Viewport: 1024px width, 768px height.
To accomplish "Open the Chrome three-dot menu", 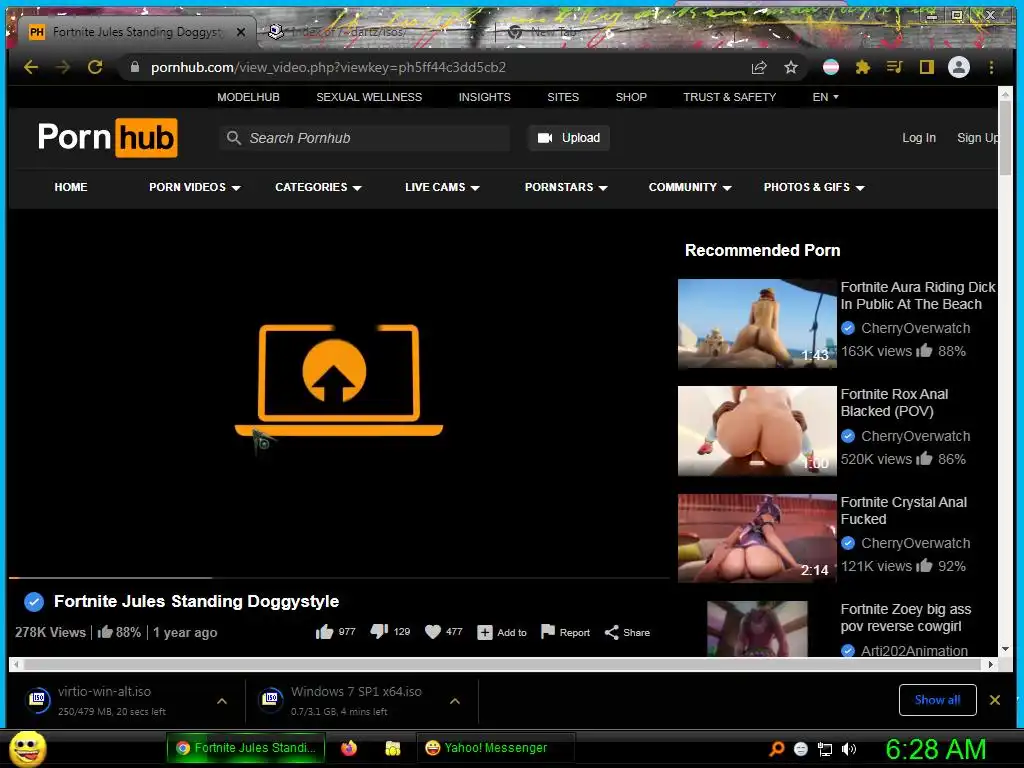I will 991,67.
